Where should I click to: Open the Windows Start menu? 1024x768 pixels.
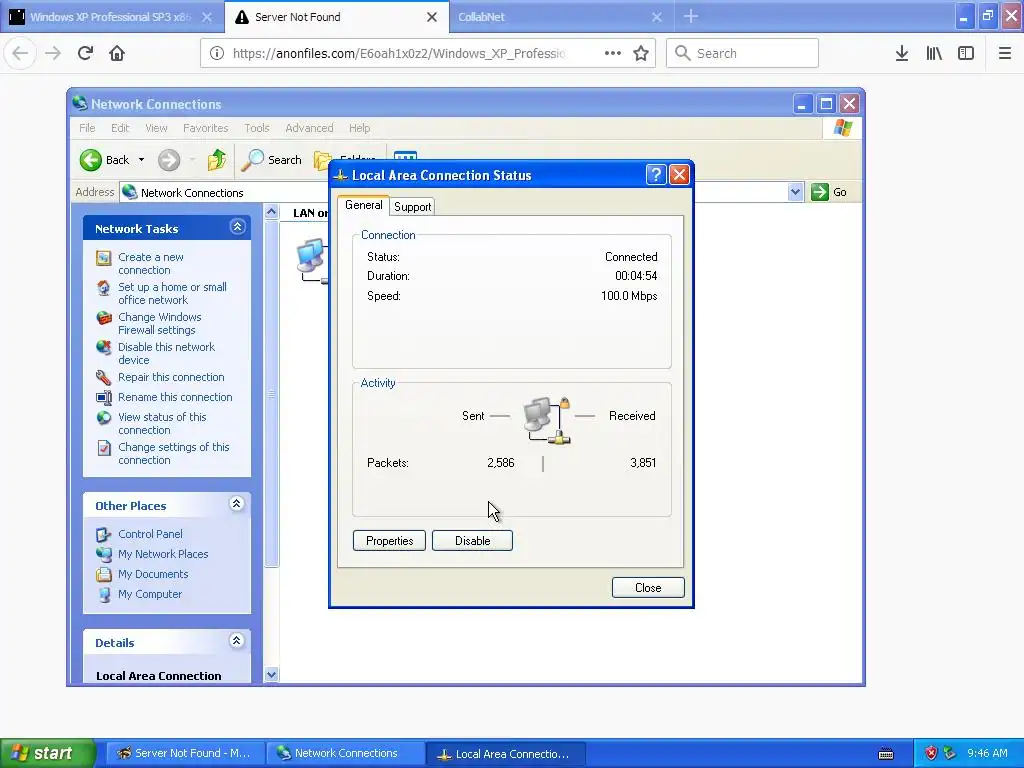[47, 753]
